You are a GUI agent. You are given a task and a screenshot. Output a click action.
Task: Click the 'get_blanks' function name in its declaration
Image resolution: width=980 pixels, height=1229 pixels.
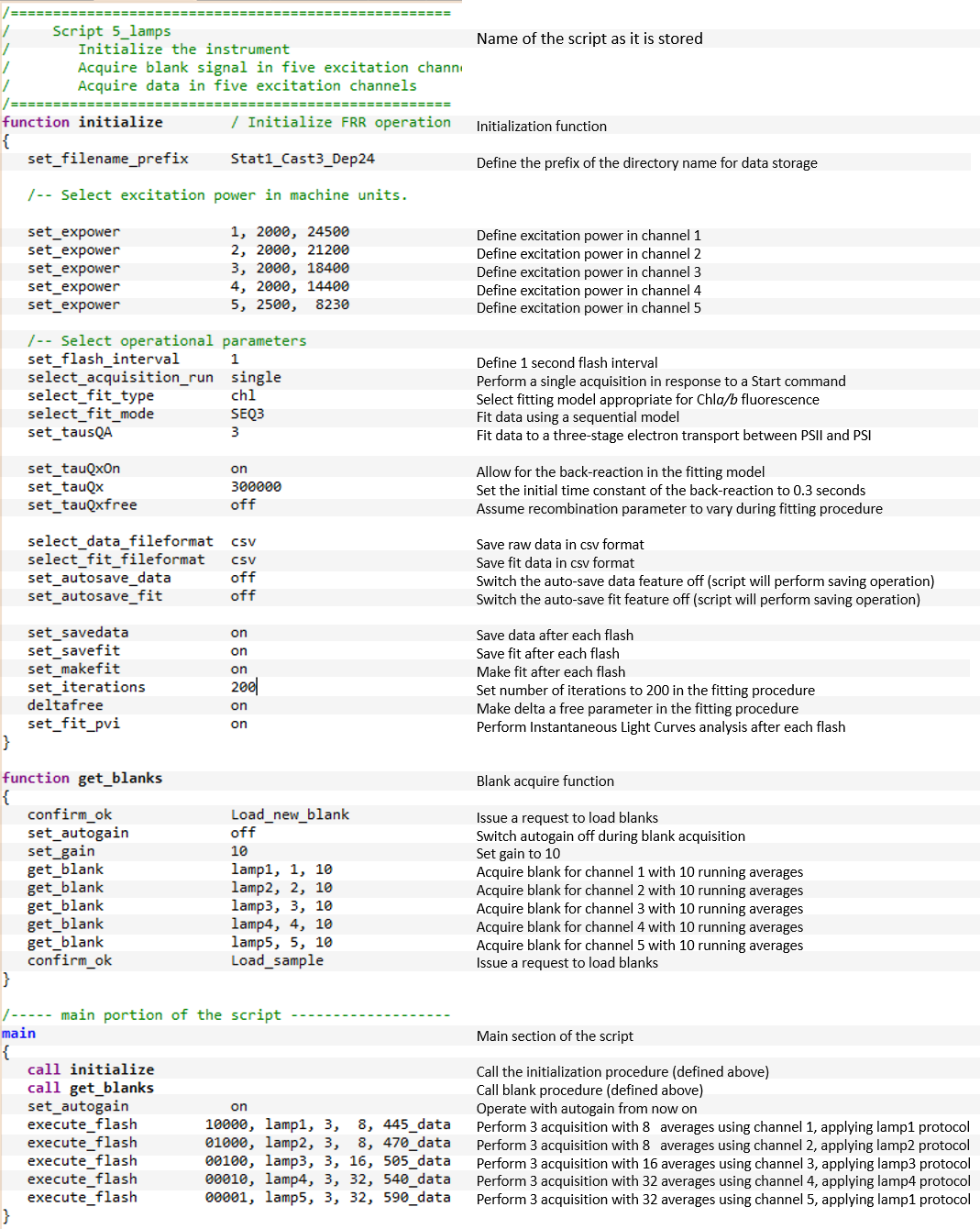pyautogui.click(x=119, y=778)
